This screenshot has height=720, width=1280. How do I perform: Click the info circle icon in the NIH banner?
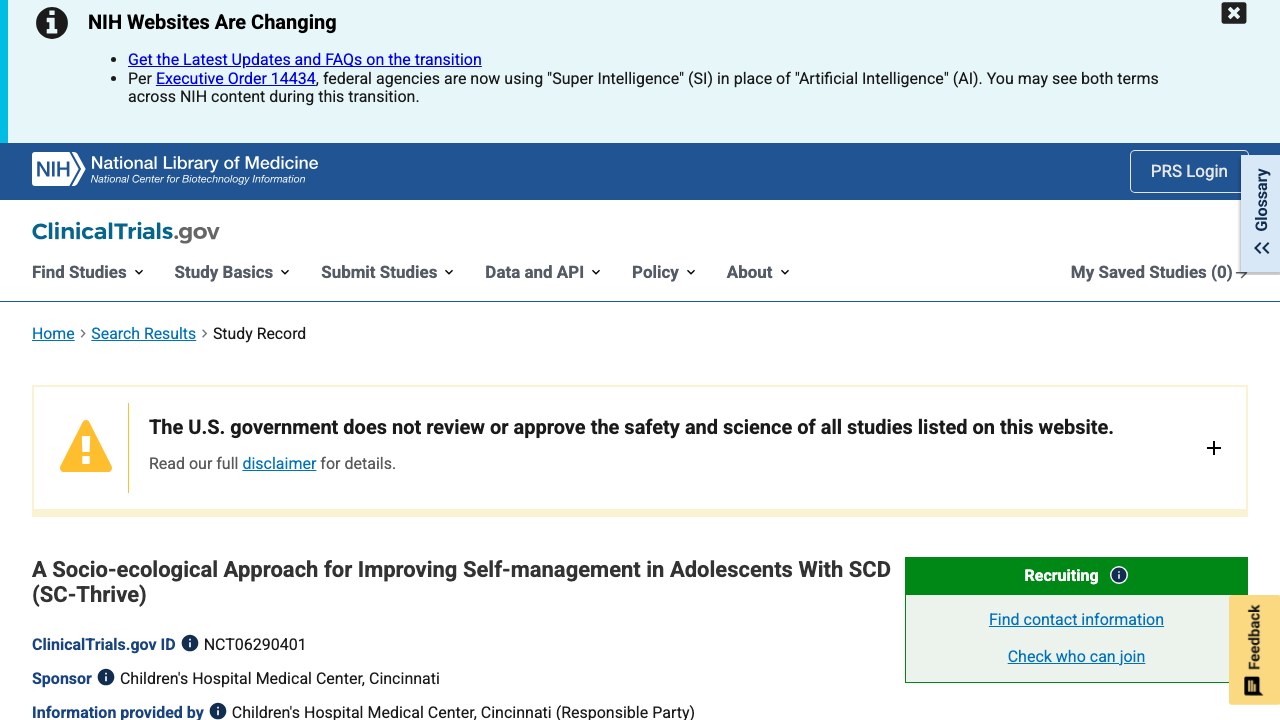(x=52, y=22)
